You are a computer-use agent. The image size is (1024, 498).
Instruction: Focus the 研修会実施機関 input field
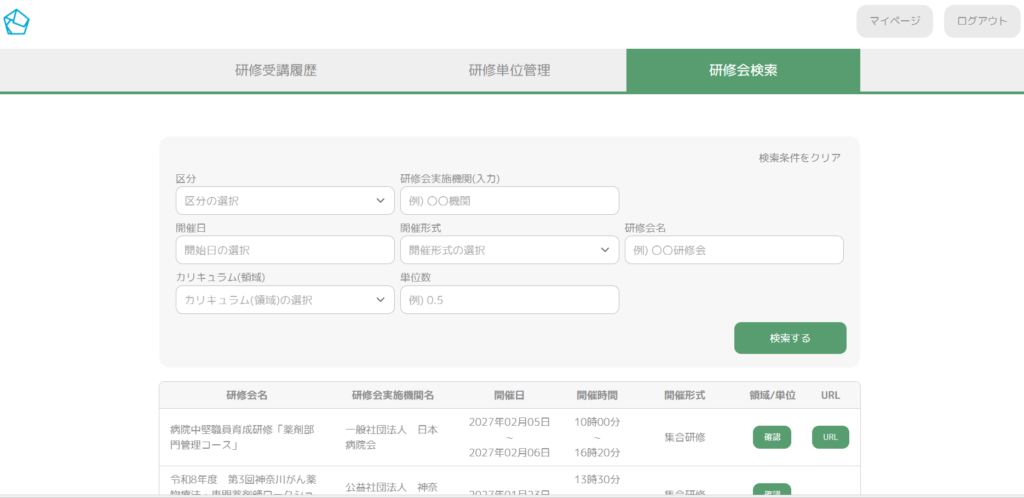click(509, 200)
